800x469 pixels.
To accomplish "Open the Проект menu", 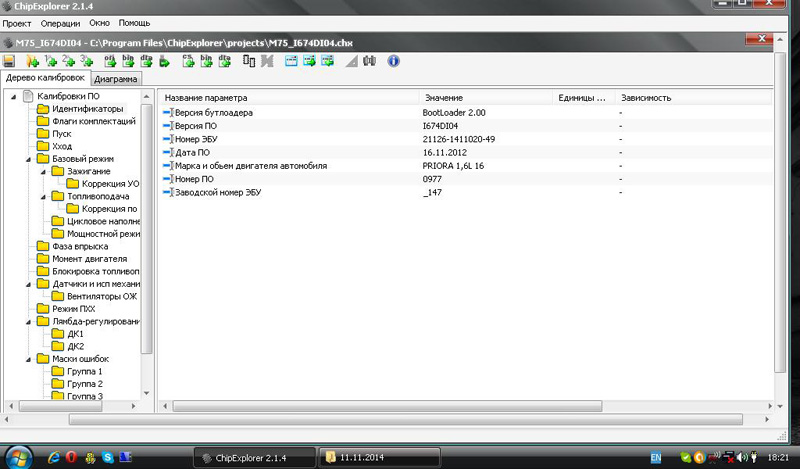I will coord(19,22).
